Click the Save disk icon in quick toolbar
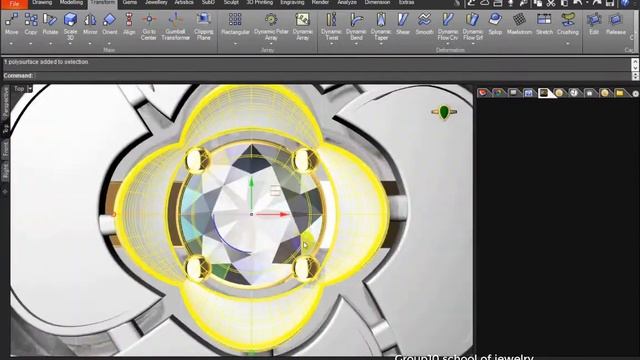The image size is (640, 360). click(610, 3)
